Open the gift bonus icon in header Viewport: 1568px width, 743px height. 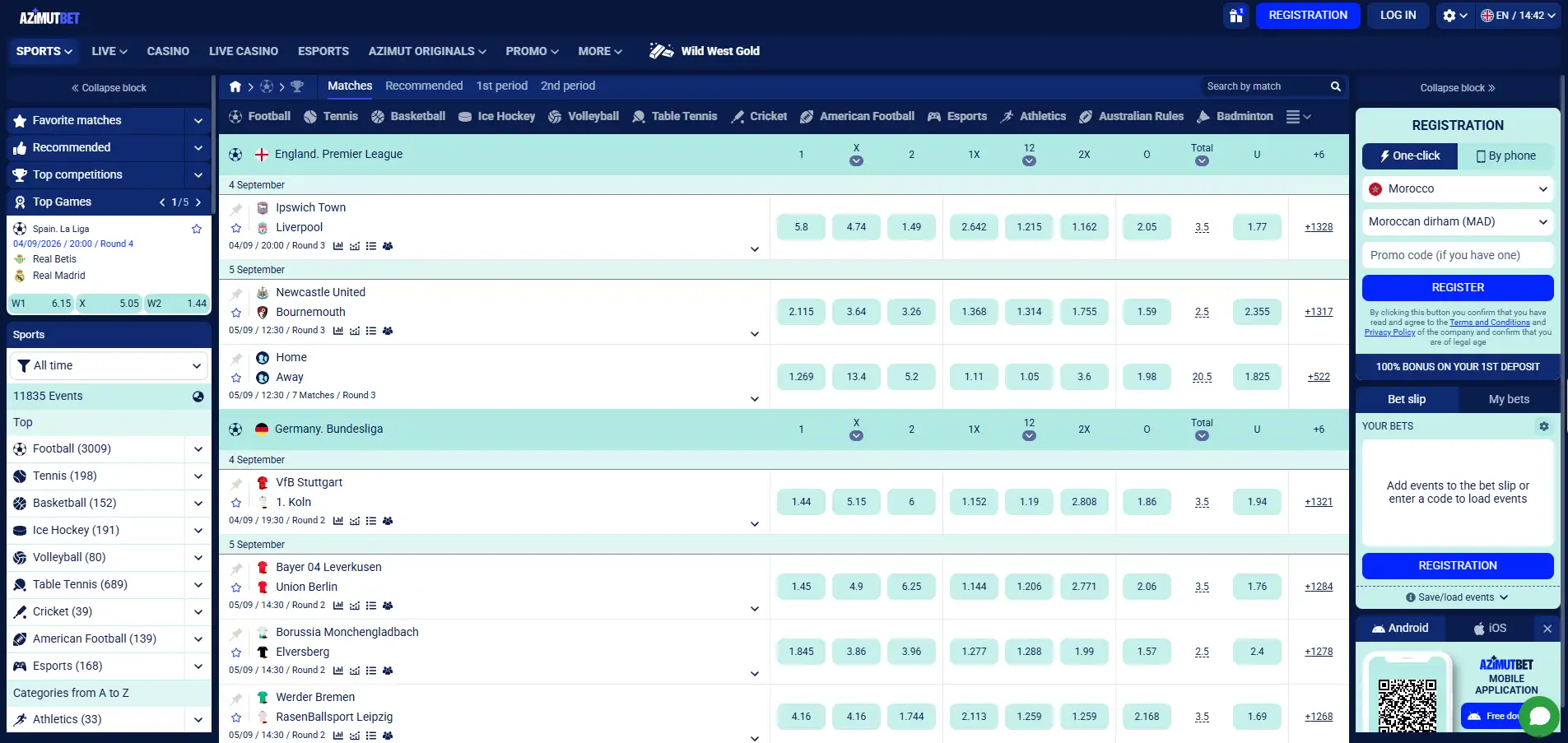[x=1235, y=16]
